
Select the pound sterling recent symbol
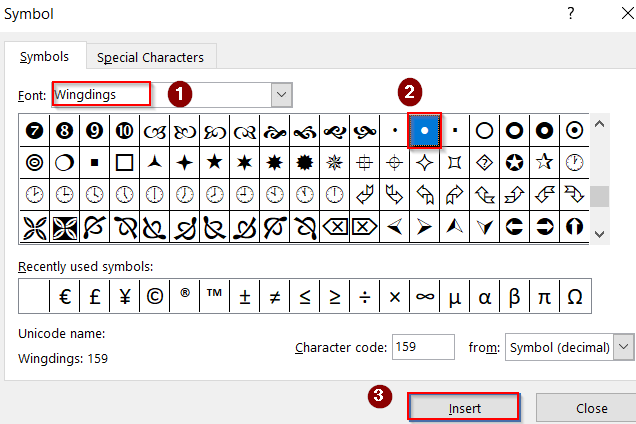click(94, 297)
